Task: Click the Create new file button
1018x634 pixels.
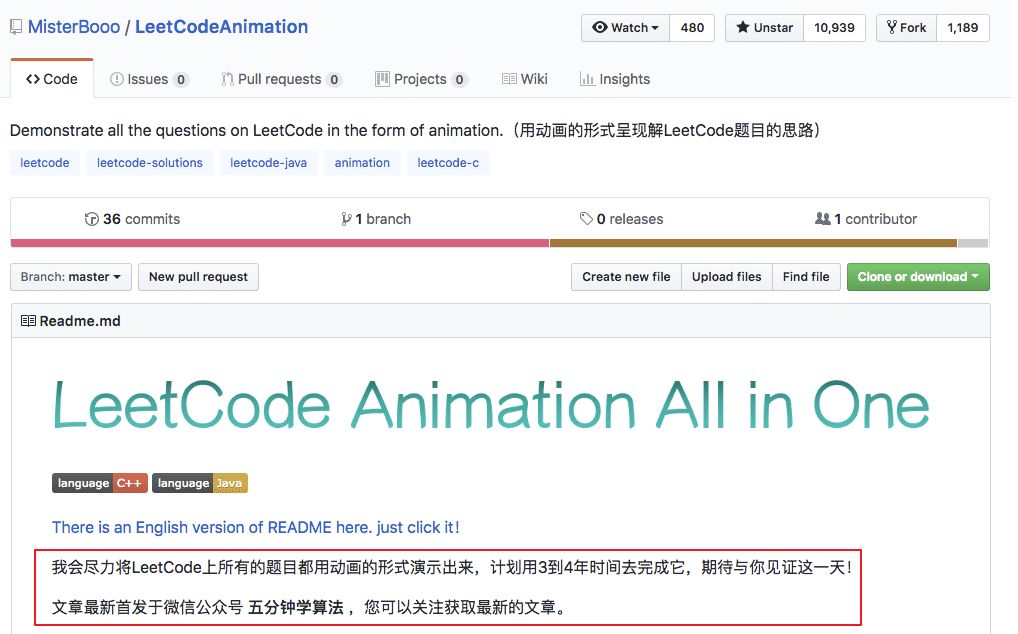Action: coord(627,277)
